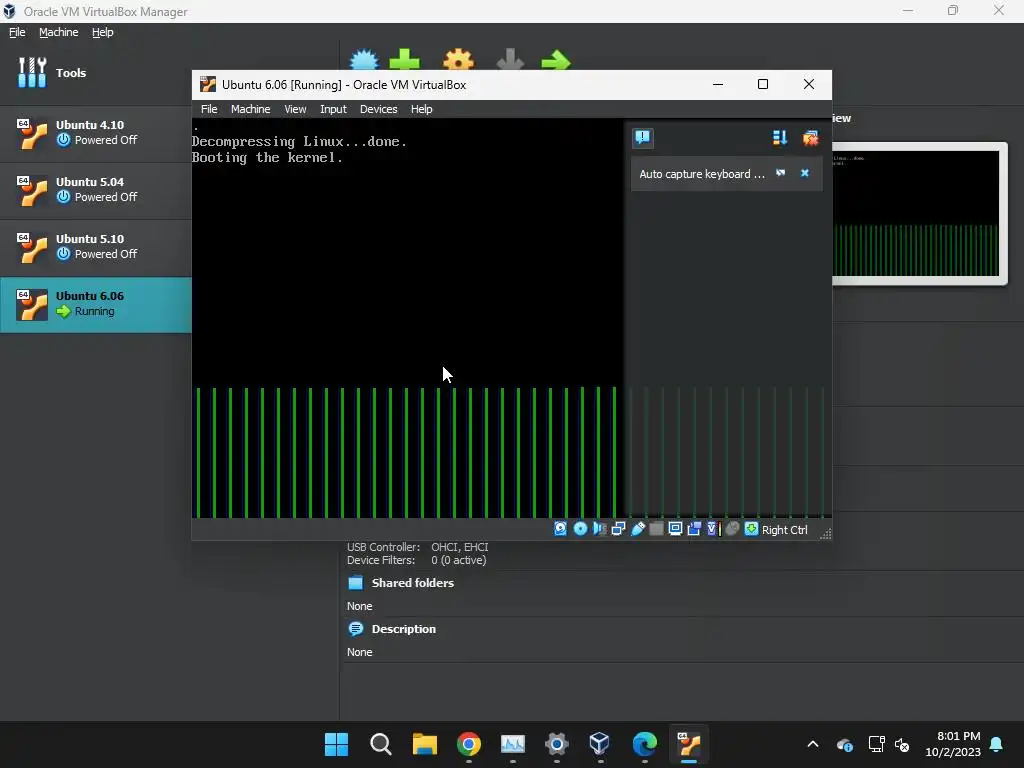Click the VM window resize grip corner
This screenshot has width=1024, height=768.
[x=825, y=534]
